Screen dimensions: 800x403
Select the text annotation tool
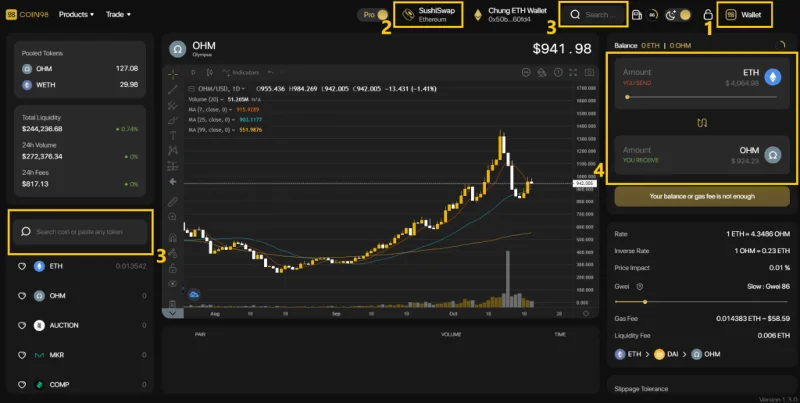173,135
